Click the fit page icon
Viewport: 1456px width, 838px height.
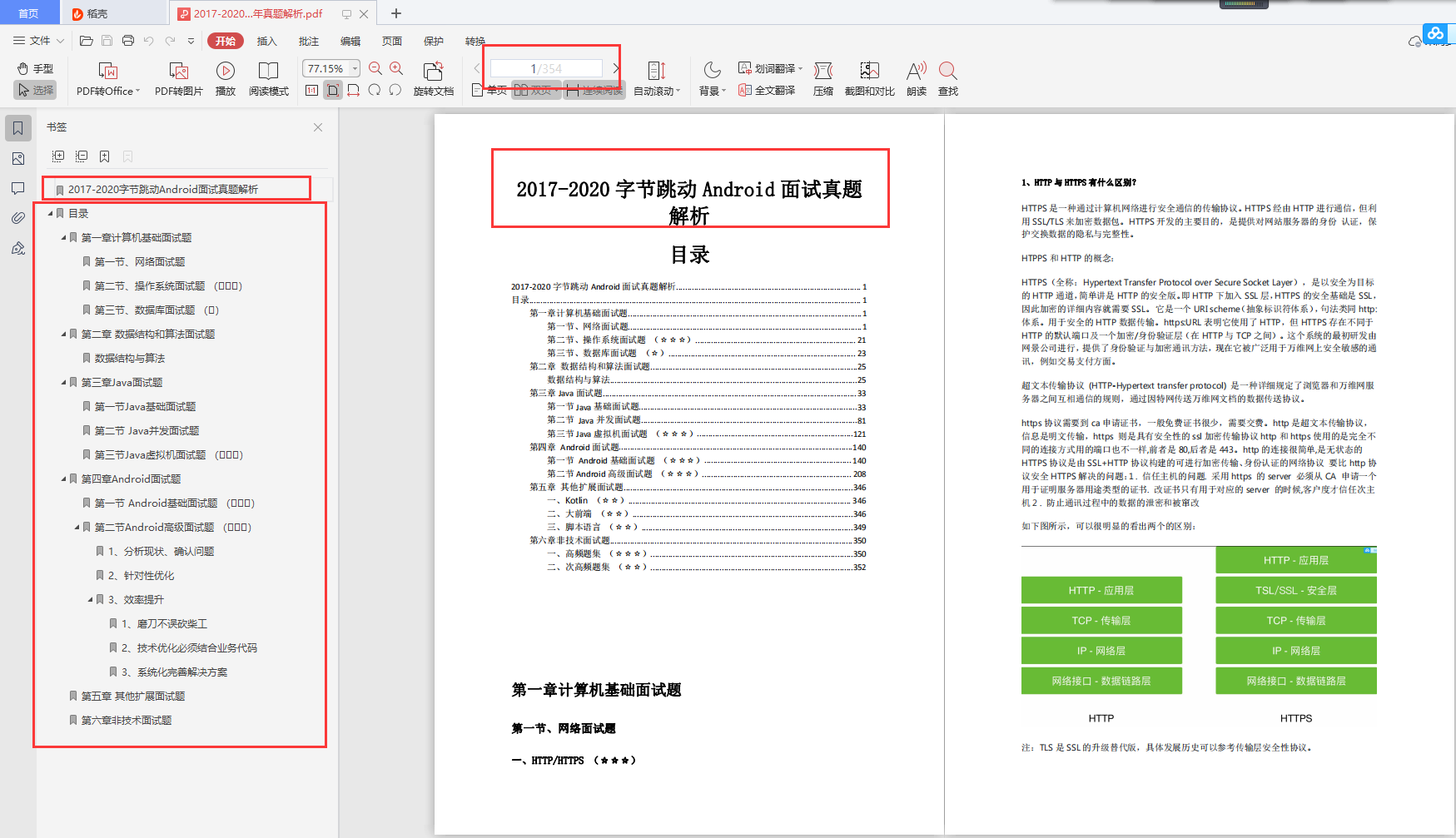(x=333, y=90)
